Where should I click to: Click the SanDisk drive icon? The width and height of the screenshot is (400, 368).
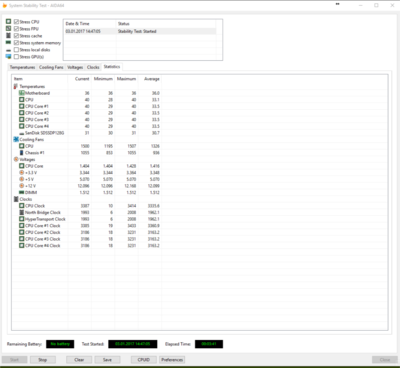pos(22,133)
